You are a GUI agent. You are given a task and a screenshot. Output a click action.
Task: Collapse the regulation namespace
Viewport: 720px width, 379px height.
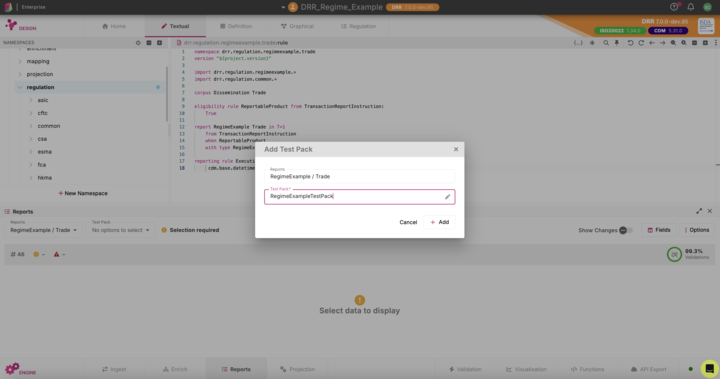(x=20, y=87)
